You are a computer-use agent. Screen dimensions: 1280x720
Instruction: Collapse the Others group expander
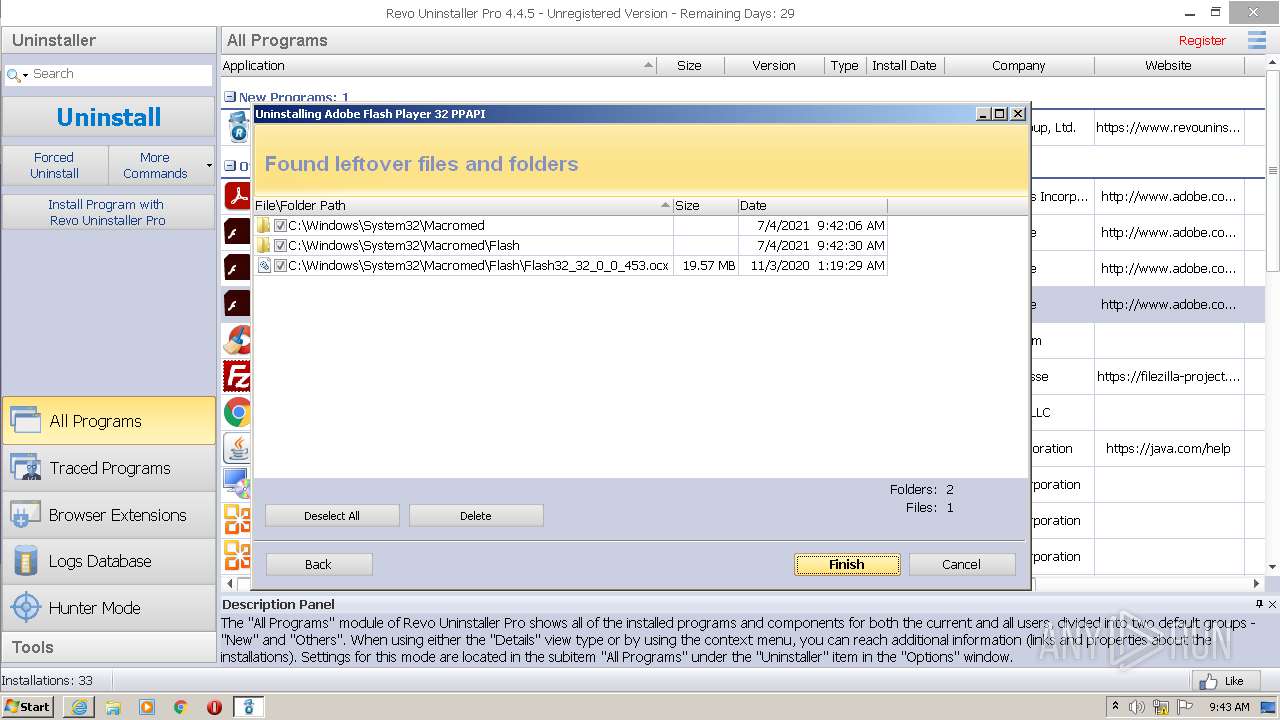click(230, 166)
